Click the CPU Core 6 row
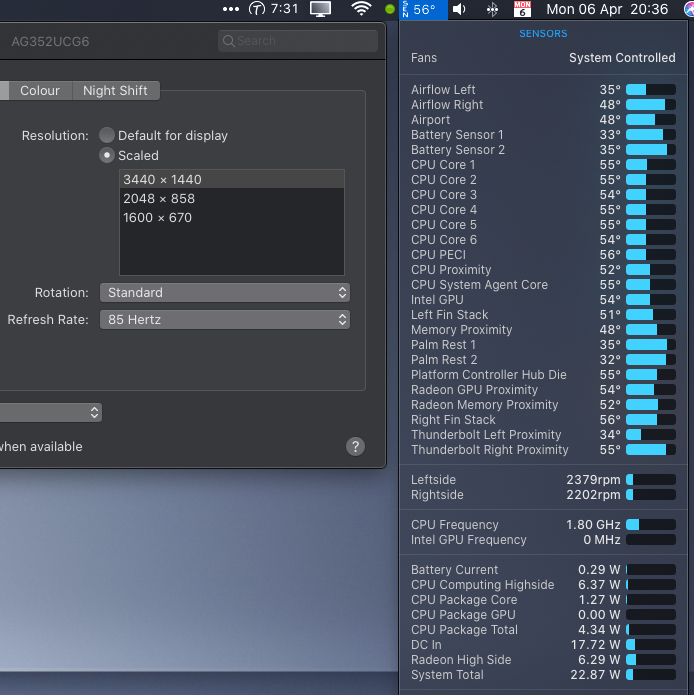 click(x=543, y=240)
